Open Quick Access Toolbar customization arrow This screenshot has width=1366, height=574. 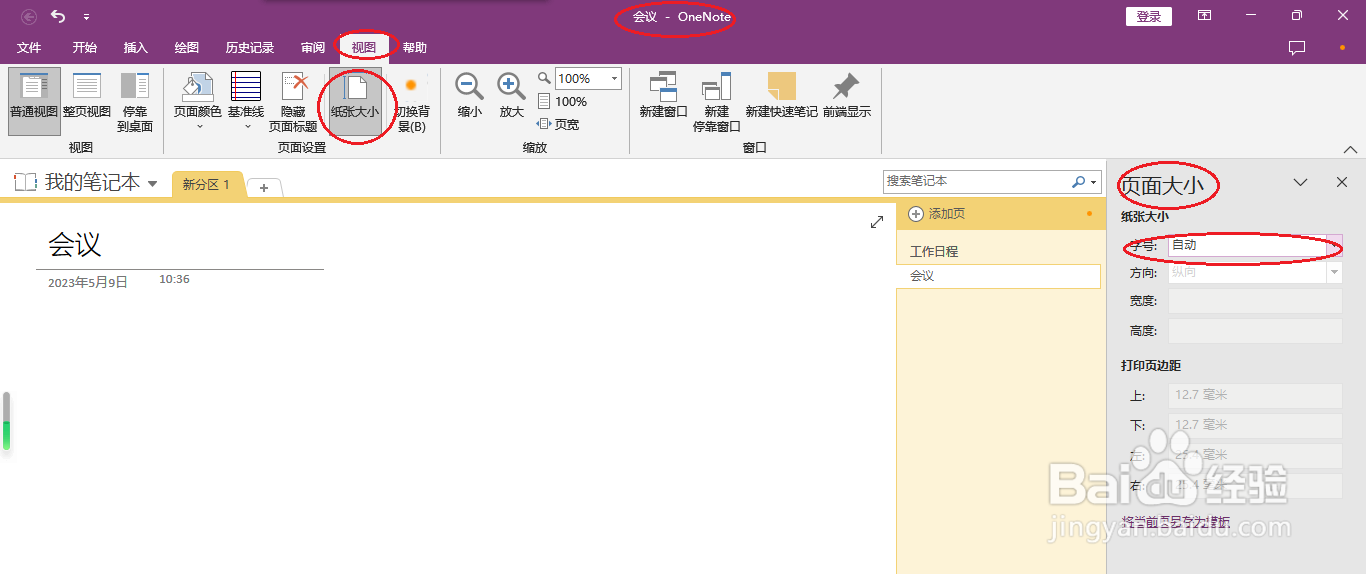point(86,17)
